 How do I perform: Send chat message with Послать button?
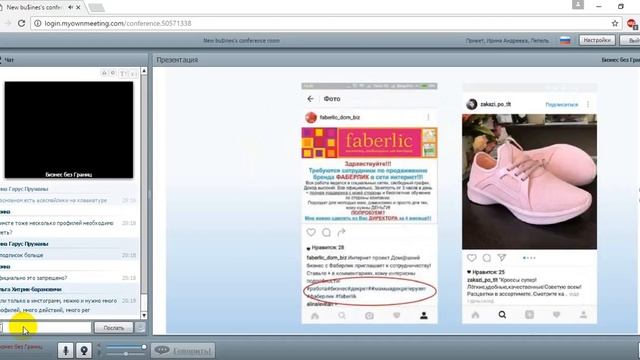click(x=113, y=327)
